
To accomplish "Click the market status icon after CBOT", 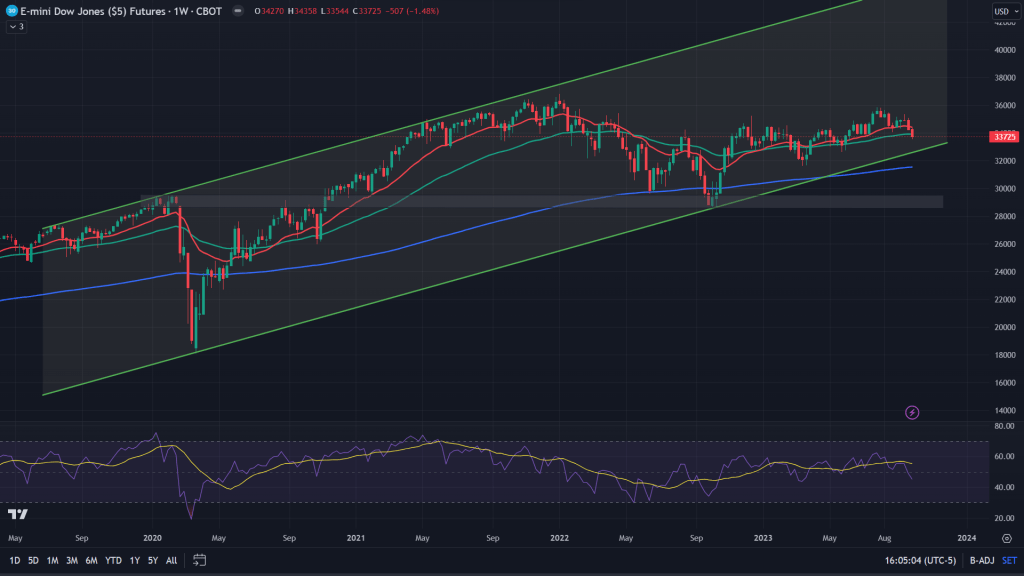I will coord(236,12).
